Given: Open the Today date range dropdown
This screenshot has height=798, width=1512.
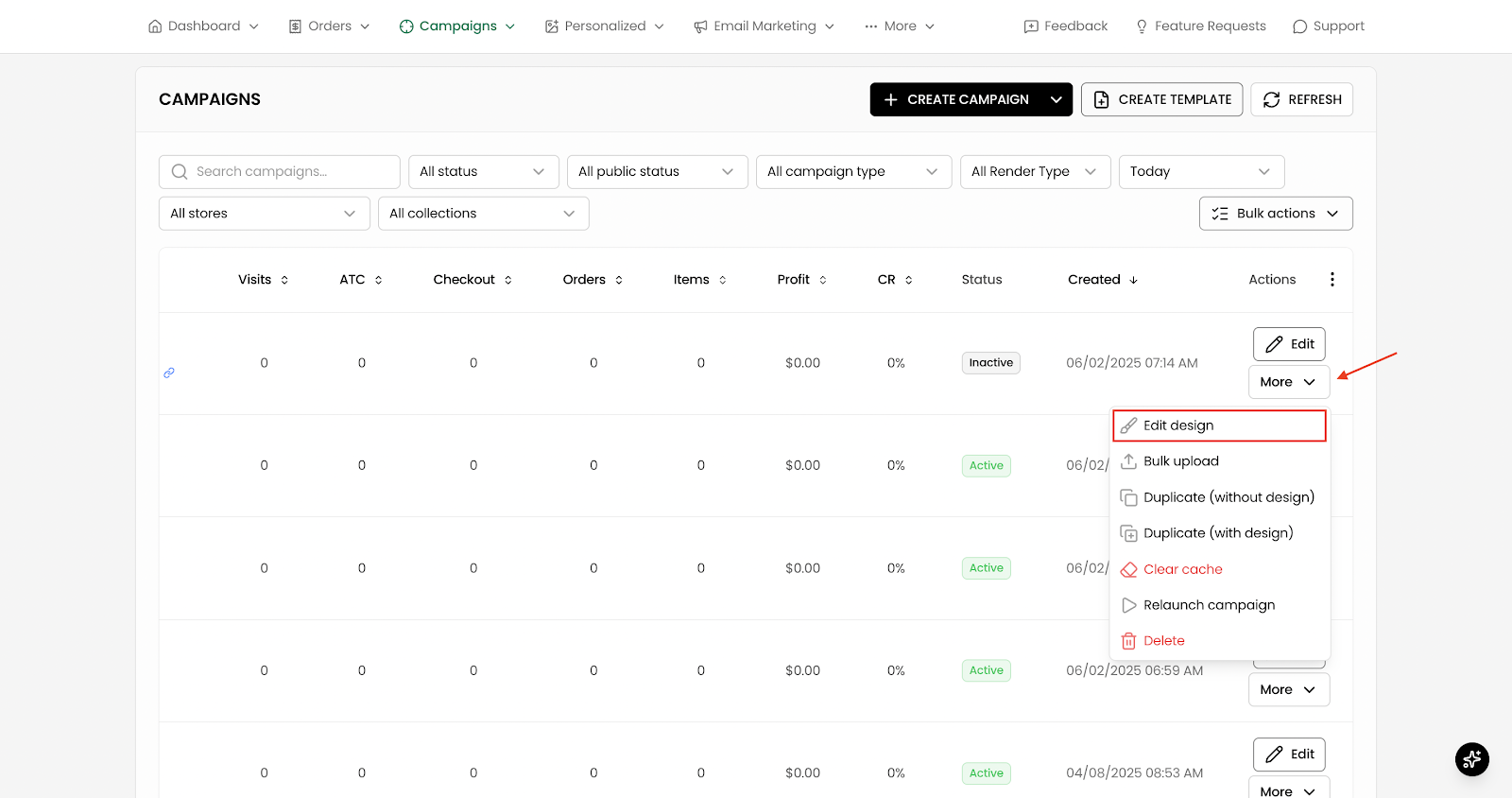Looking at the screenshot, I should tap(1201, 172).
